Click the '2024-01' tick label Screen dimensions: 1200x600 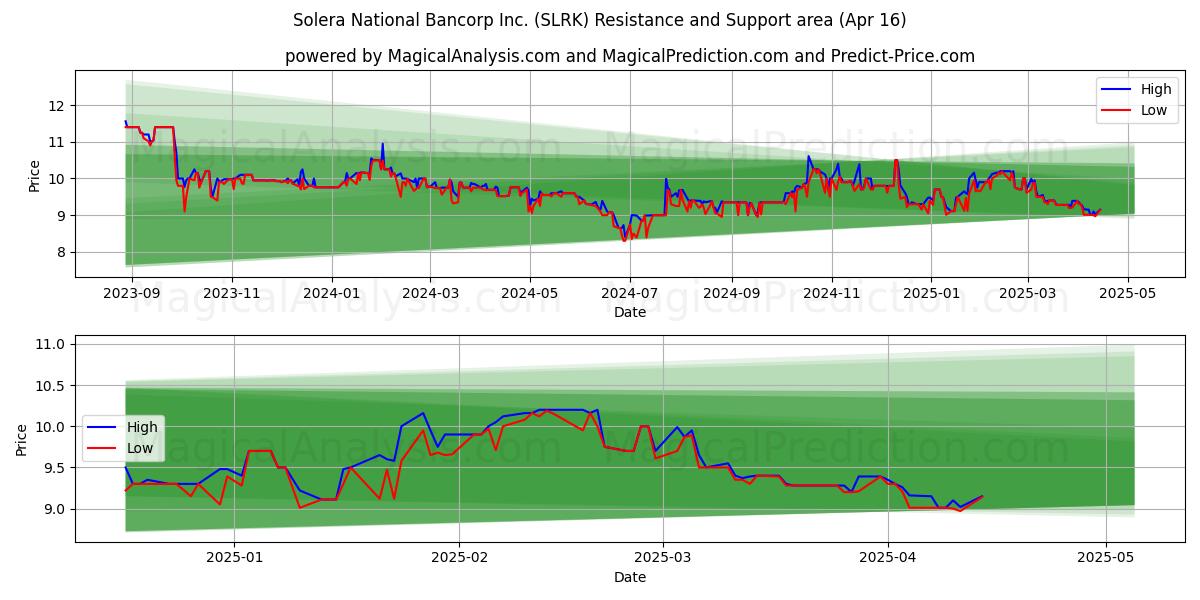click(331, 294)
